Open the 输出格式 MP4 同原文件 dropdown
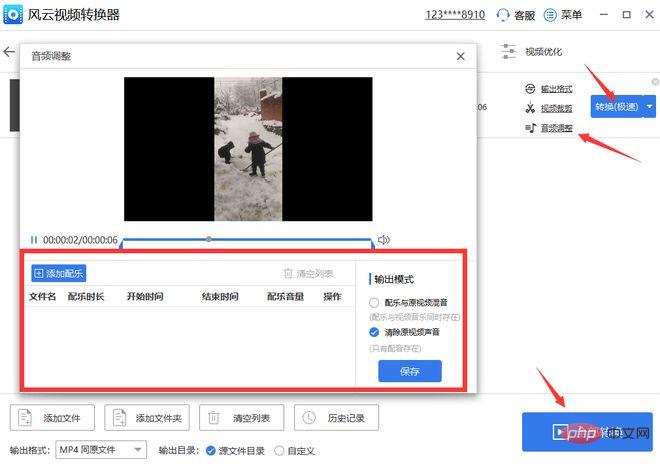Screen dimensions: 660x466 [x=101, y=450]
